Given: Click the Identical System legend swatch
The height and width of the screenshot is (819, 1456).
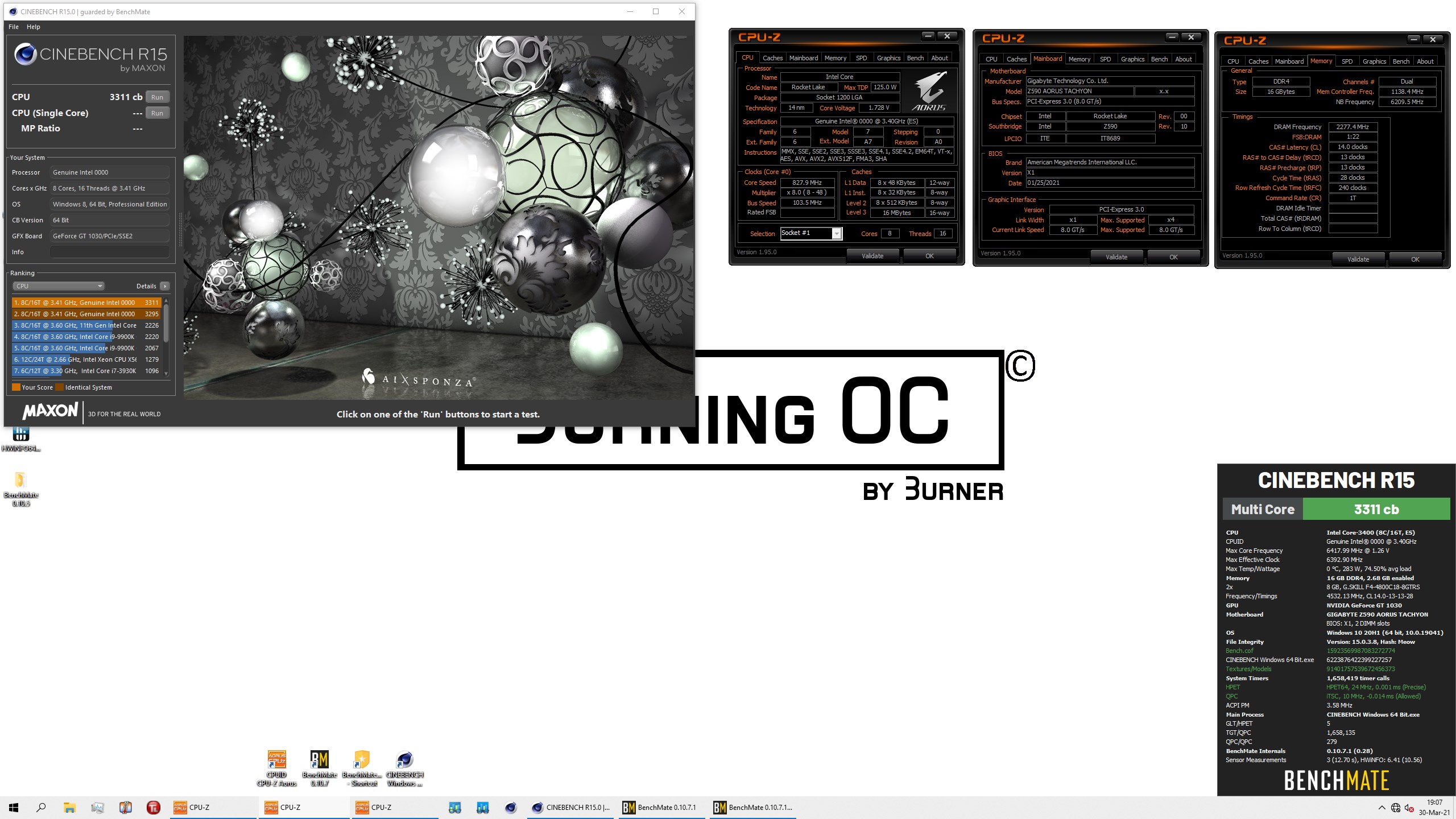Looking at the screenshot, I should coord(60,387).
